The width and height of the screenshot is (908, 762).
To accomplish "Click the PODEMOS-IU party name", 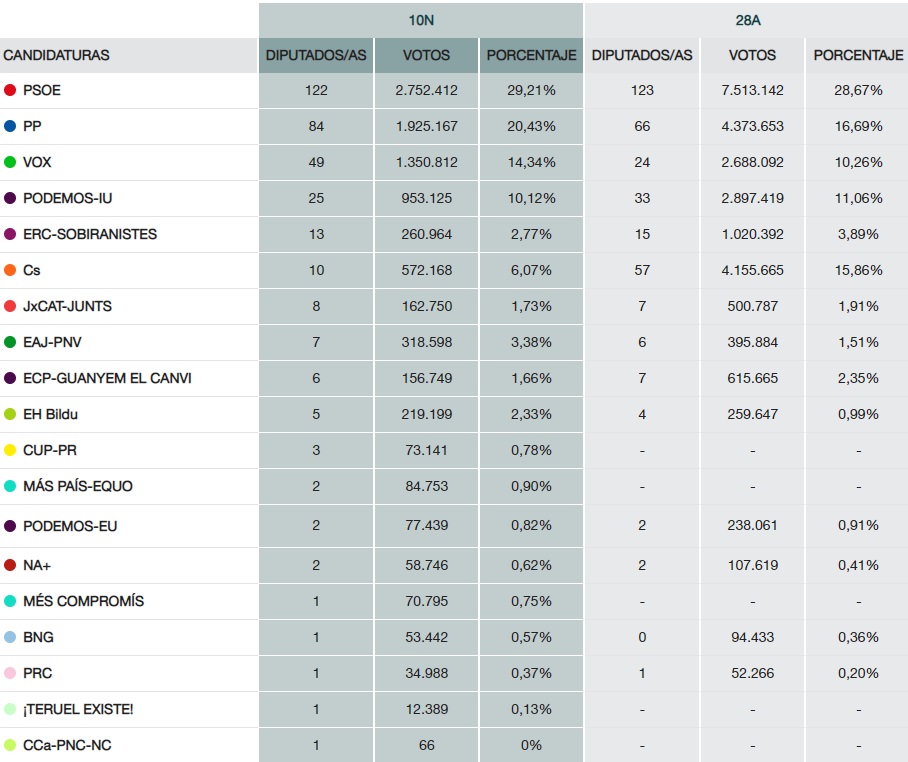I will [x=68, y=198].
